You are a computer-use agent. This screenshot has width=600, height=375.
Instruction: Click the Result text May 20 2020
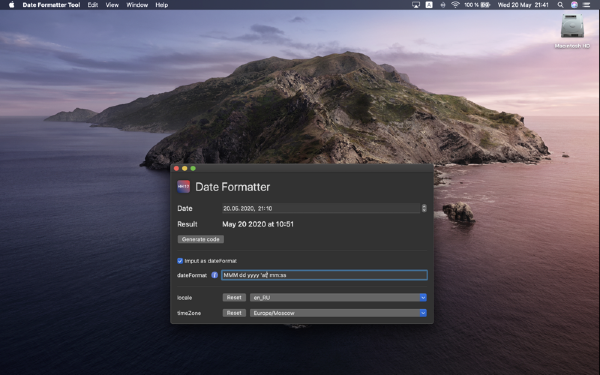point(258,224)
